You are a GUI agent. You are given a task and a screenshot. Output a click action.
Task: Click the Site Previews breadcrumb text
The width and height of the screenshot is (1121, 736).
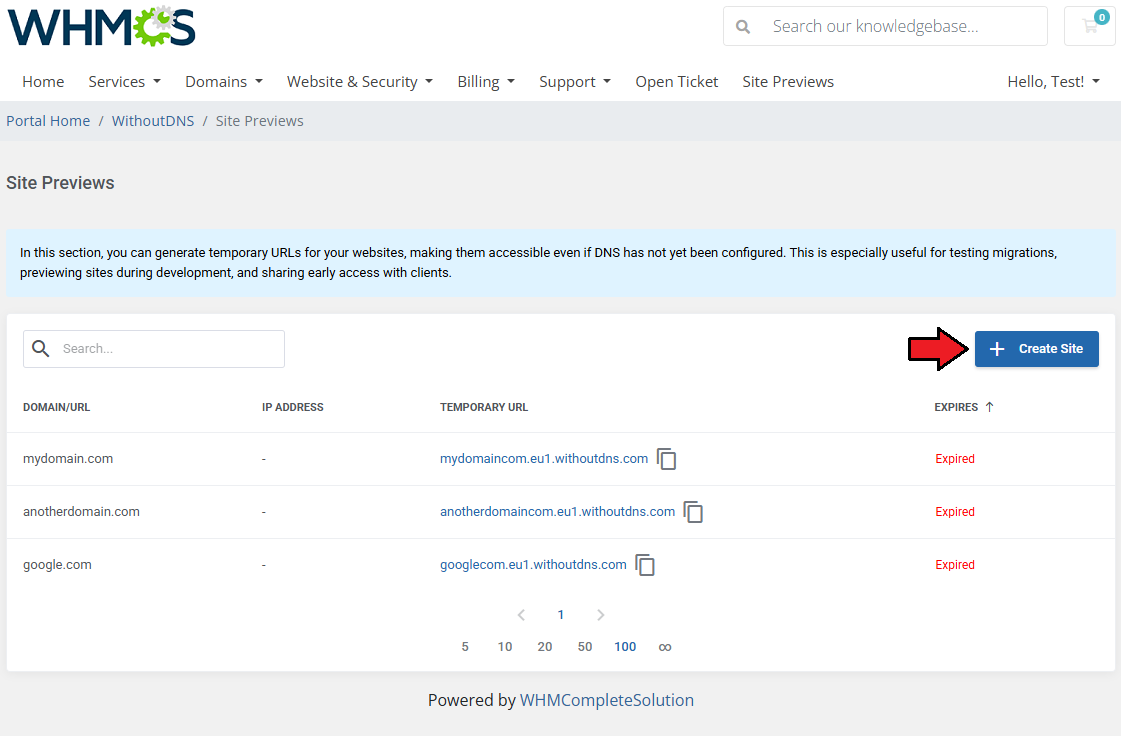click(260, 121)
